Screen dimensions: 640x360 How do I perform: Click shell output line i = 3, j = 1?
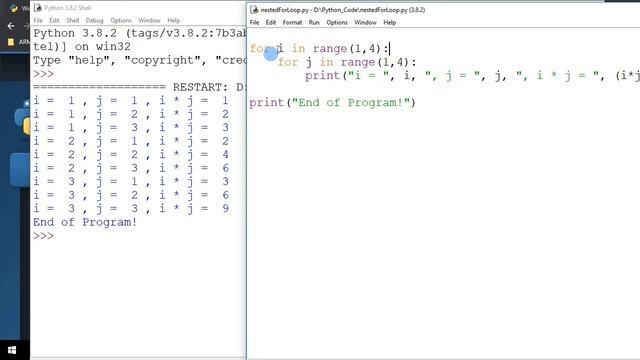131,182
